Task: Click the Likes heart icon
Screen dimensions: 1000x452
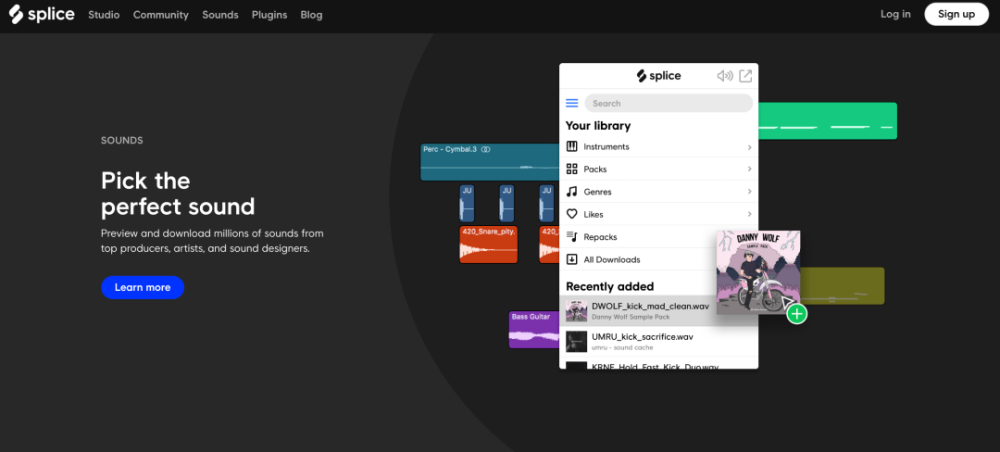Action: (572, 214)
